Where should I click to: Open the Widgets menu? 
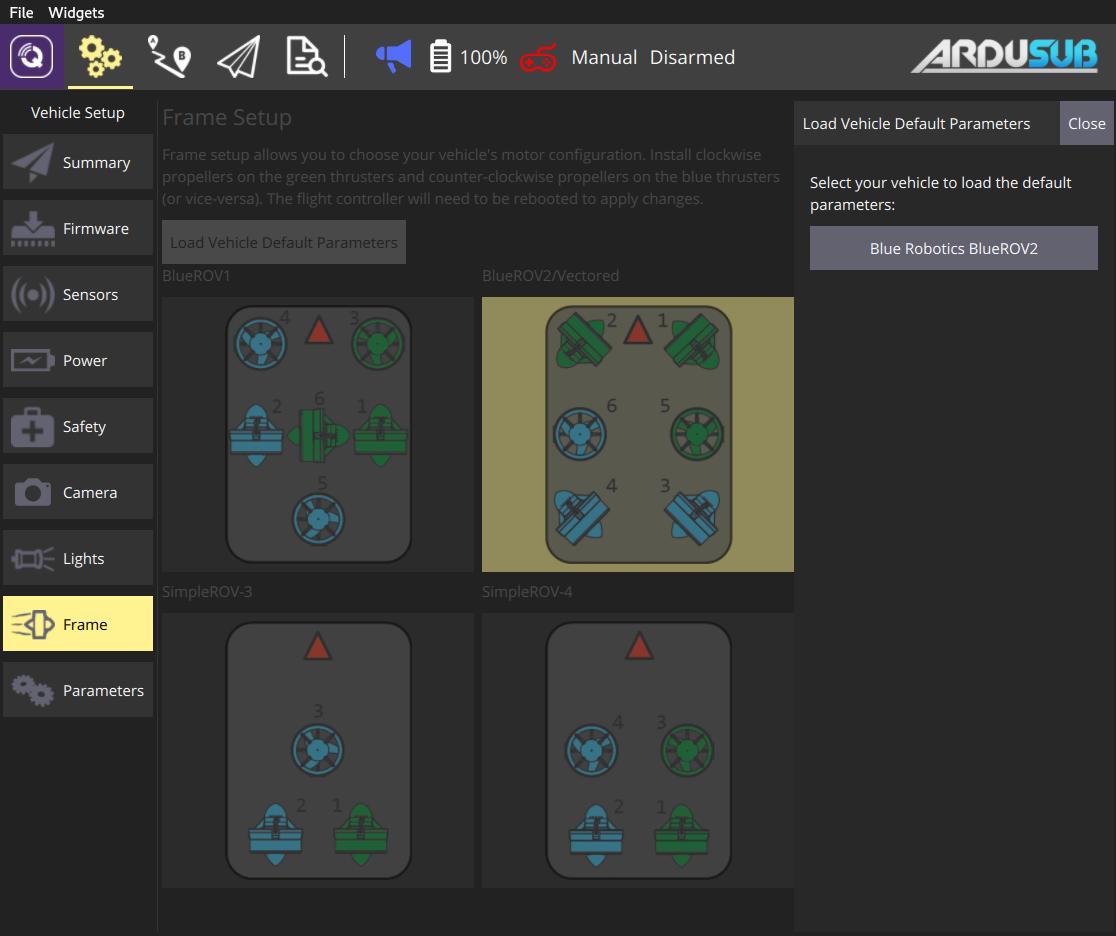pyautogui.click(x=76, y=12)
